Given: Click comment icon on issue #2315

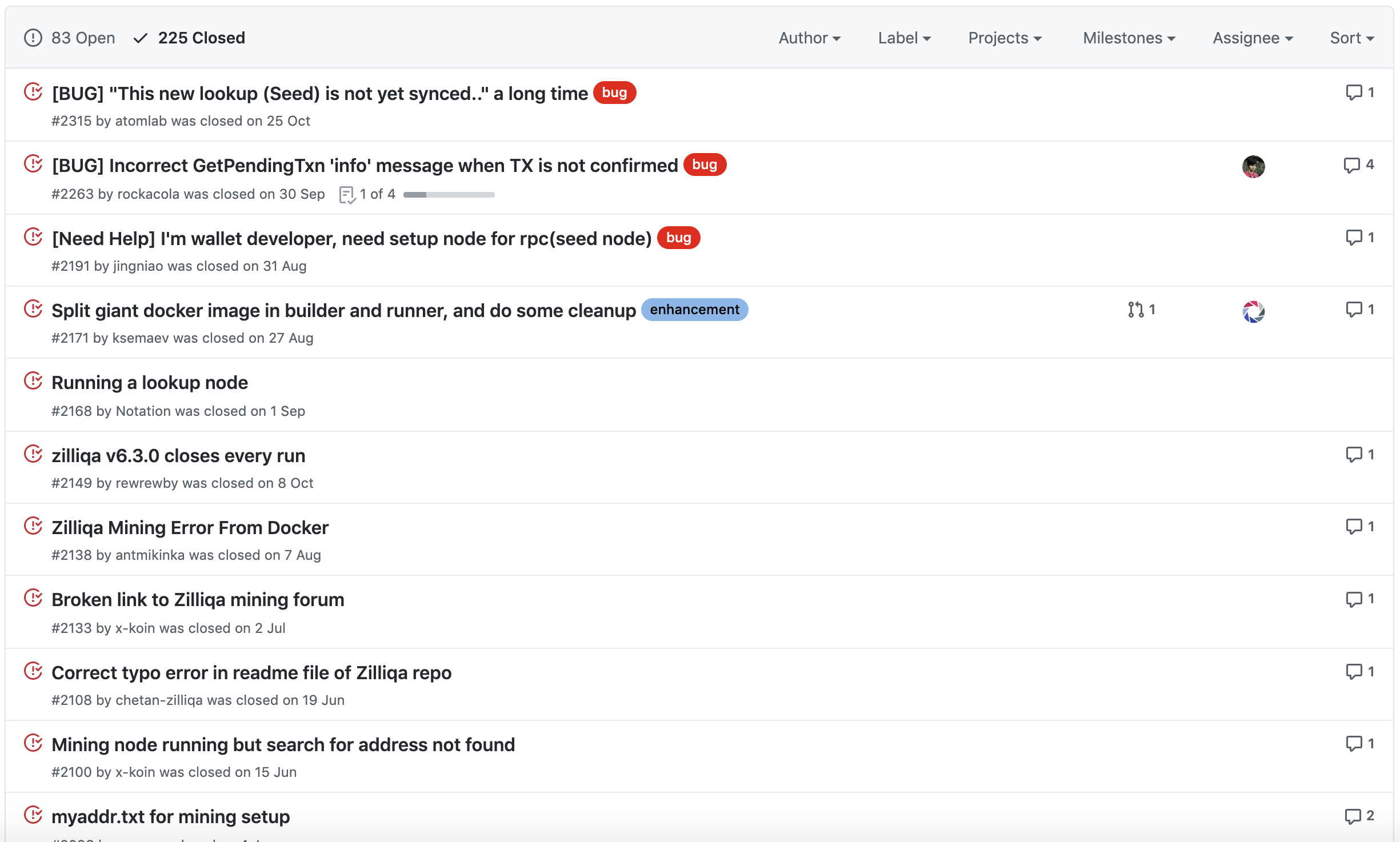Looking at the screenshot, I should [x=1354, y=93].
